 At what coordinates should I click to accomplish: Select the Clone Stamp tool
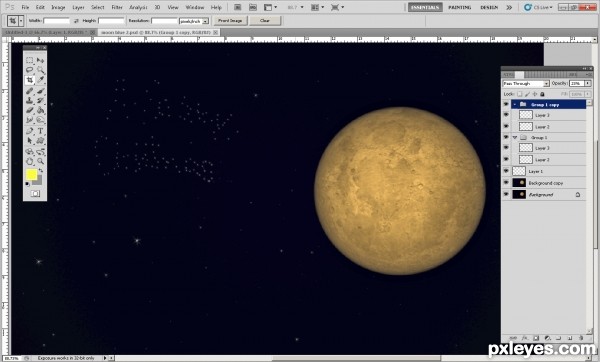[29, 100]
